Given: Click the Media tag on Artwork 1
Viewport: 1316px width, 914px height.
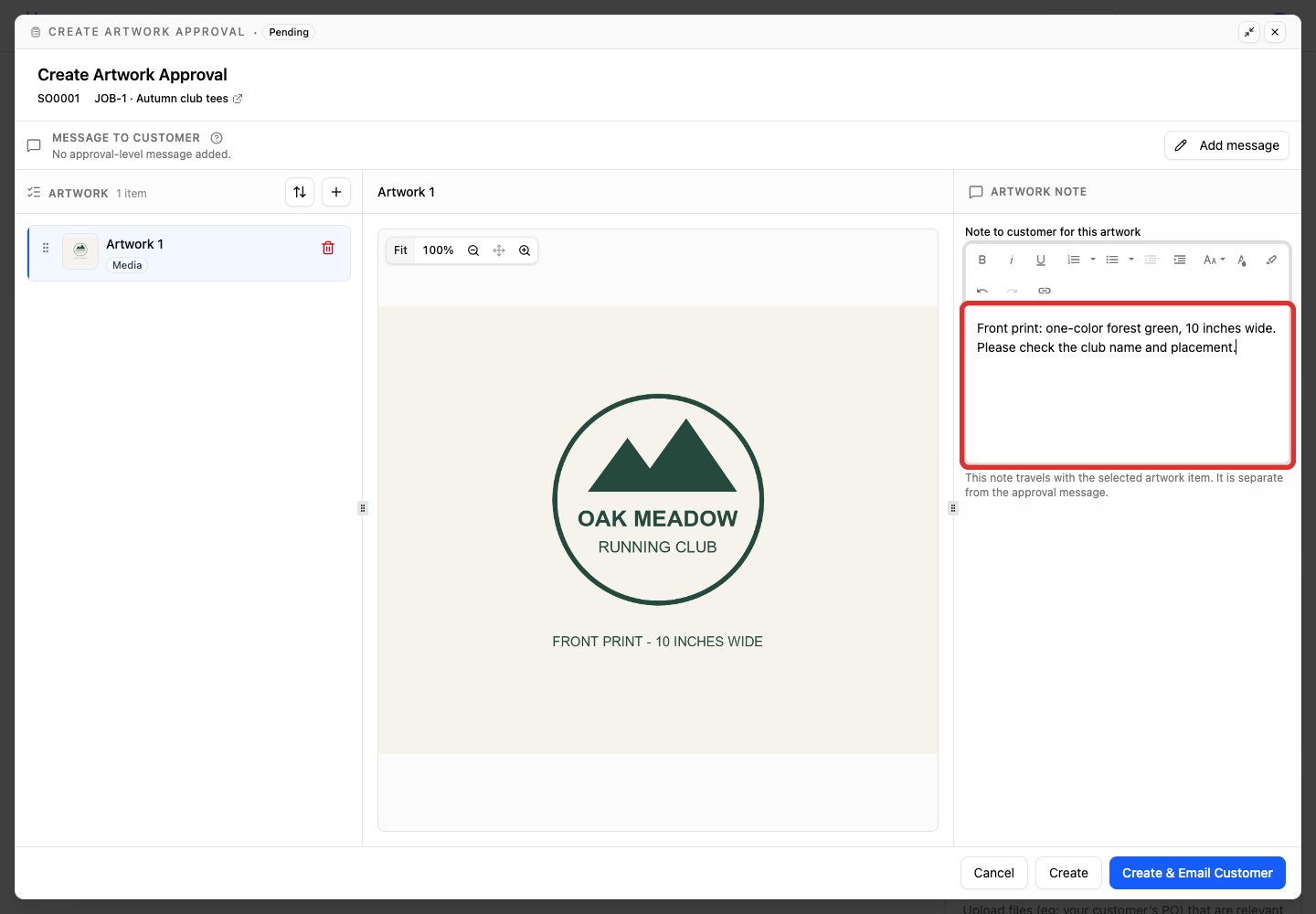Looking at the screenshot, I should 127,265.
